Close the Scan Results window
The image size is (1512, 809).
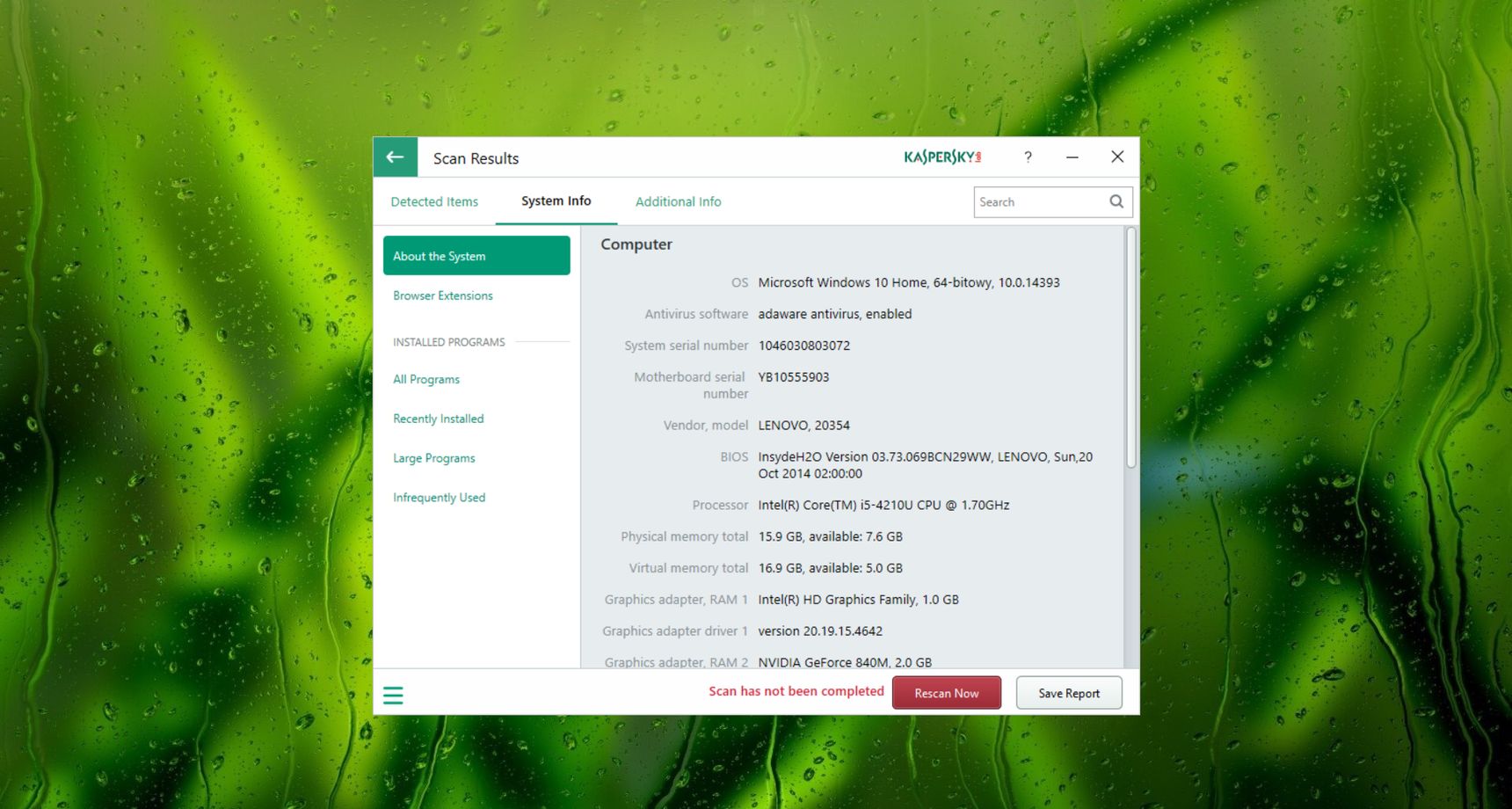[x=1117, y=157]
